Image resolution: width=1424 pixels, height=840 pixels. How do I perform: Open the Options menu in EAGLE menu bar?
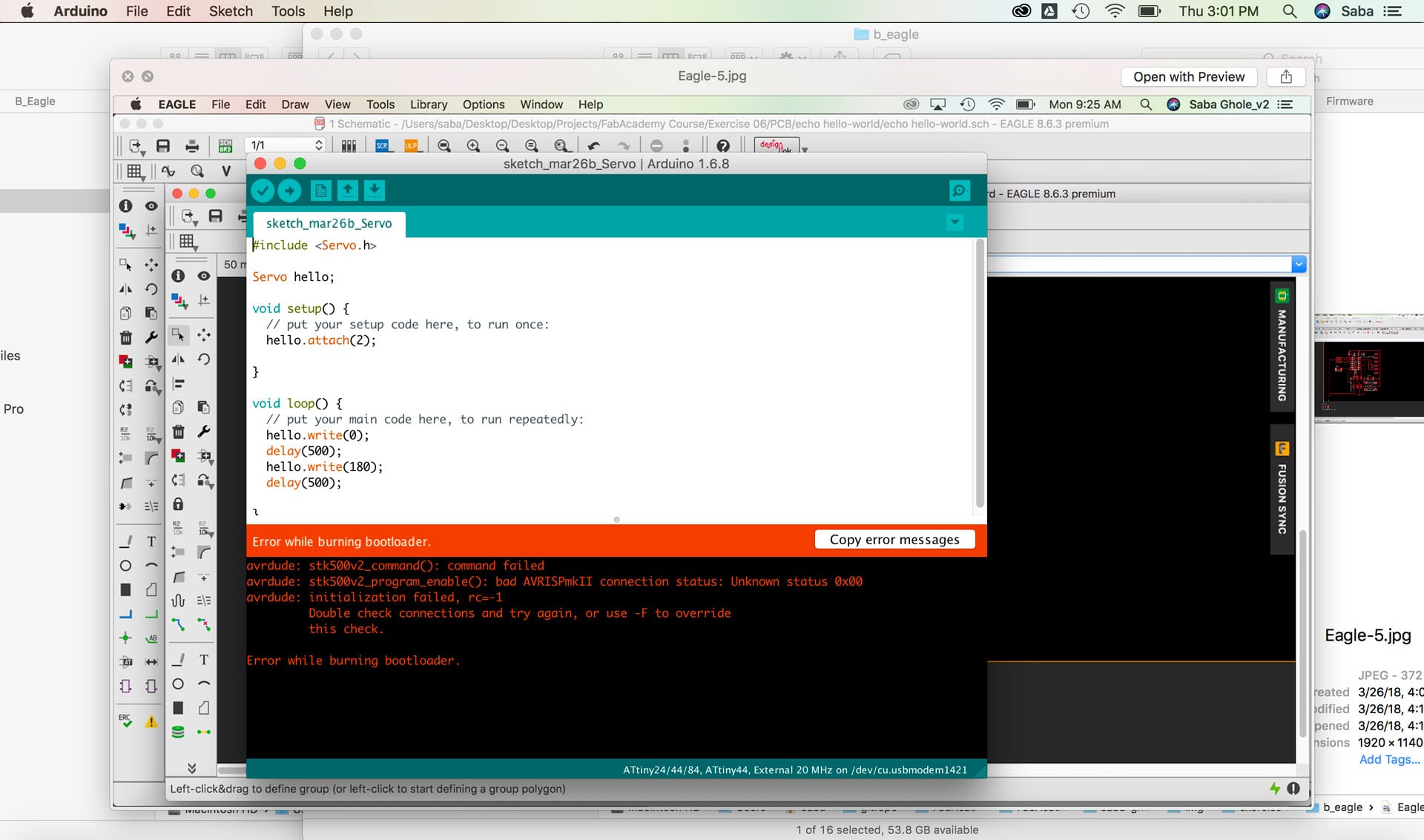[x=484, y=105]
